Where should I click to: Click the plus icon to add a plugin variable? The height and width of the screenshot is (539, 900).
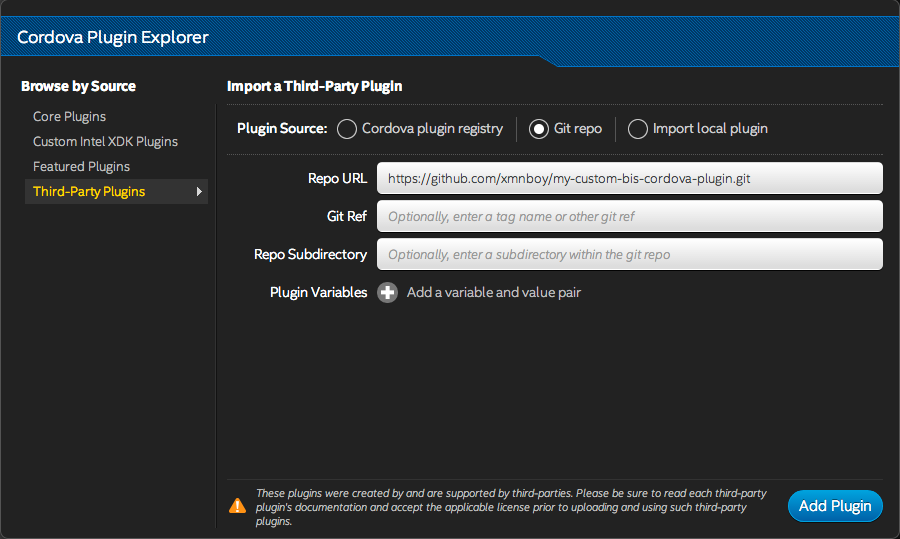pos(387,293)
